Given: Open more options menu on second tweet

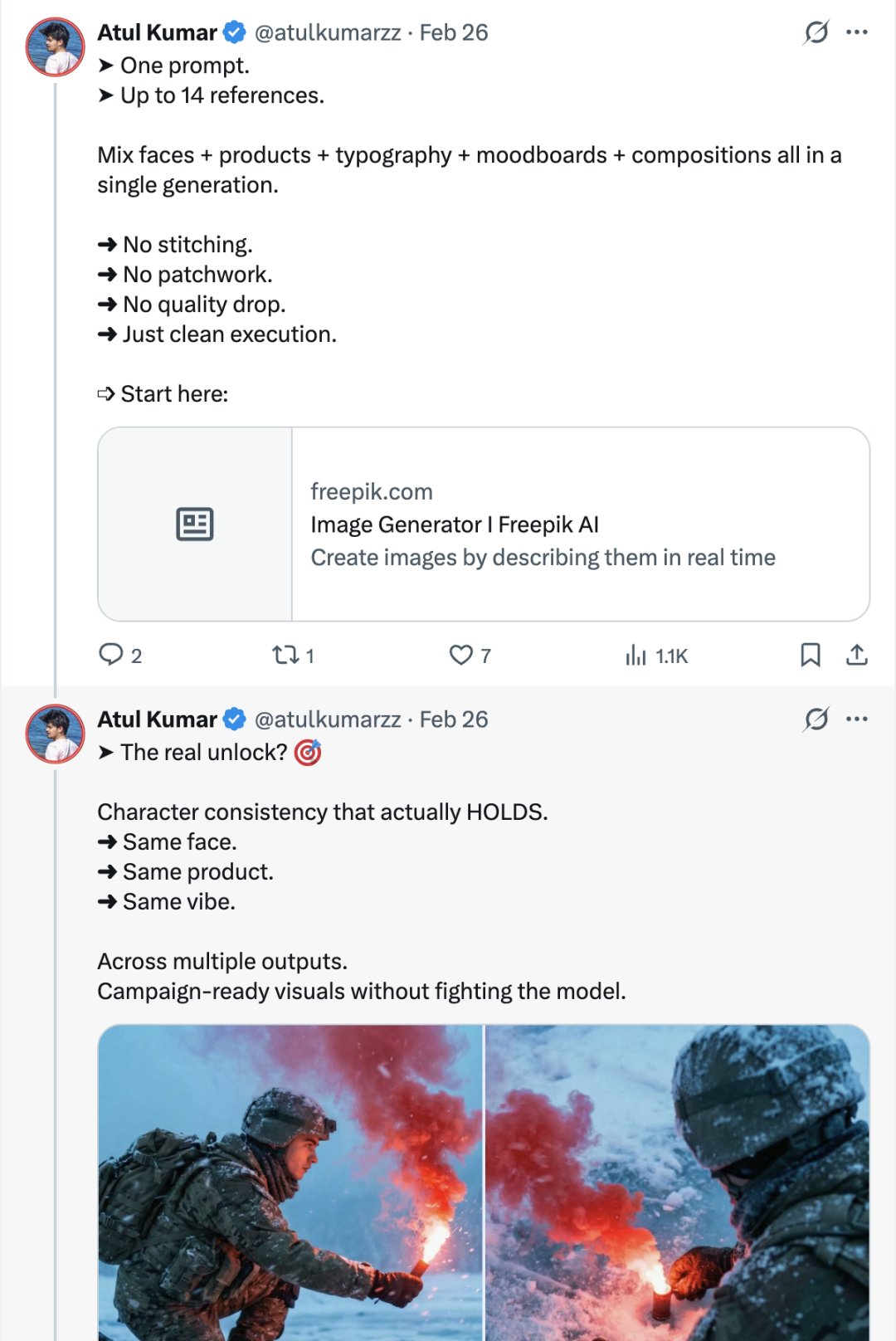Looking at the screenshot, I should pyautogui.click(x=857, y=719).
